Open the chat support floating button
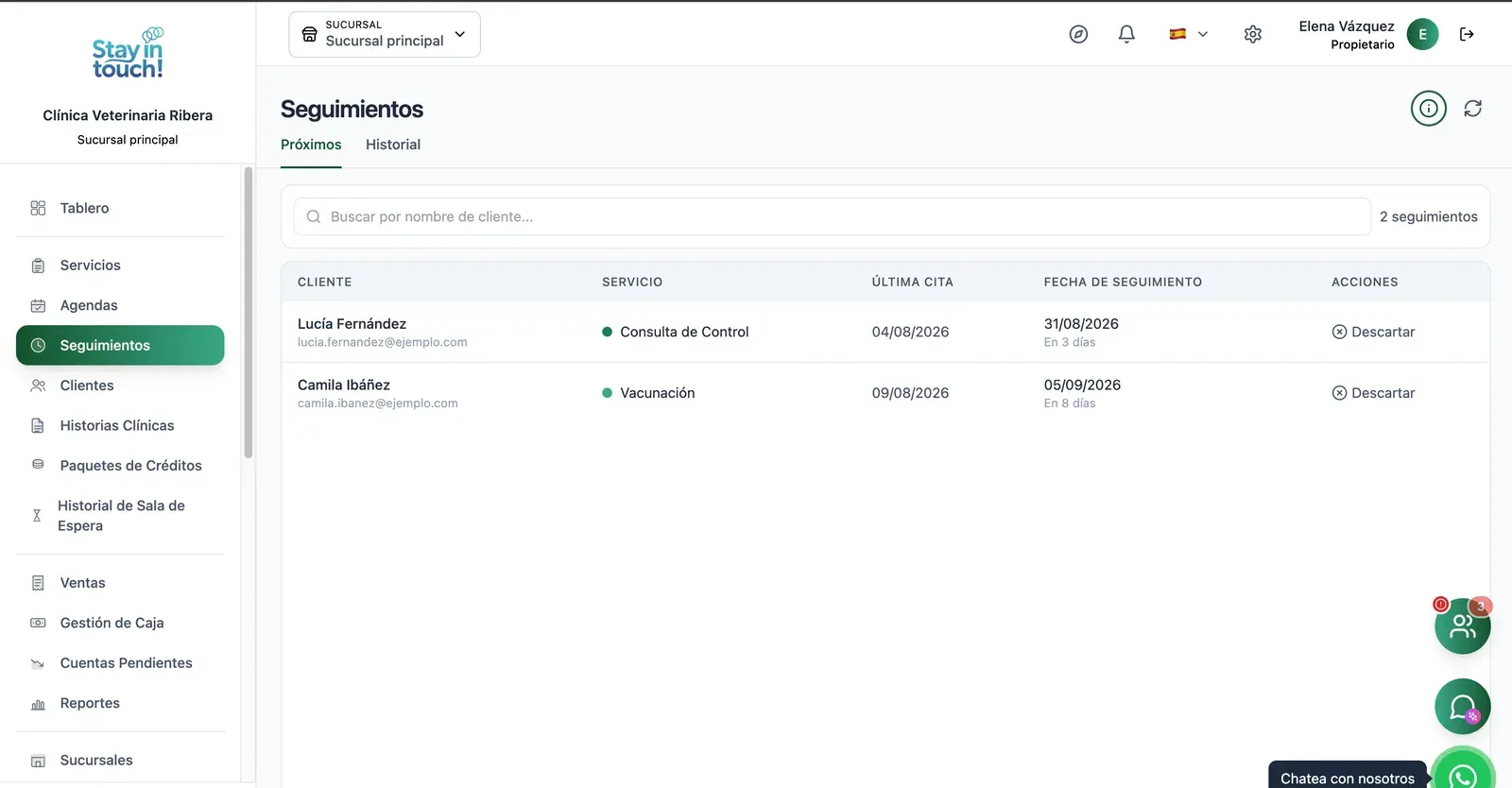This screenshot has height=788, width=1512. [x=1463, y=707]
